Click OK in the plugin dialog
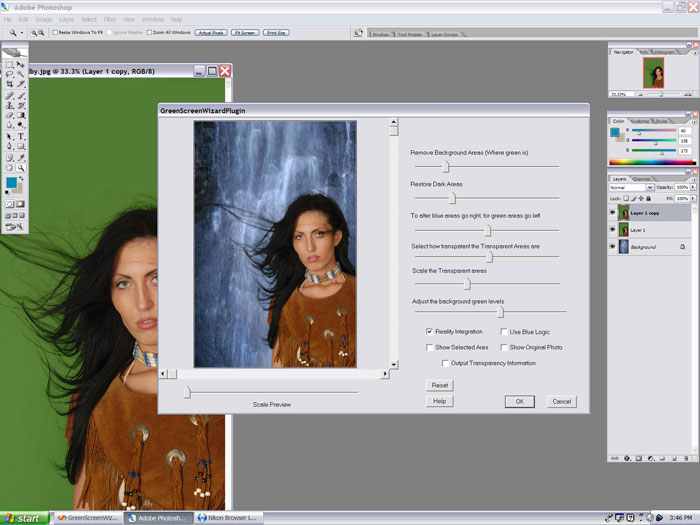This screenshot has height=525, width=700. click(x=520, y=401)
